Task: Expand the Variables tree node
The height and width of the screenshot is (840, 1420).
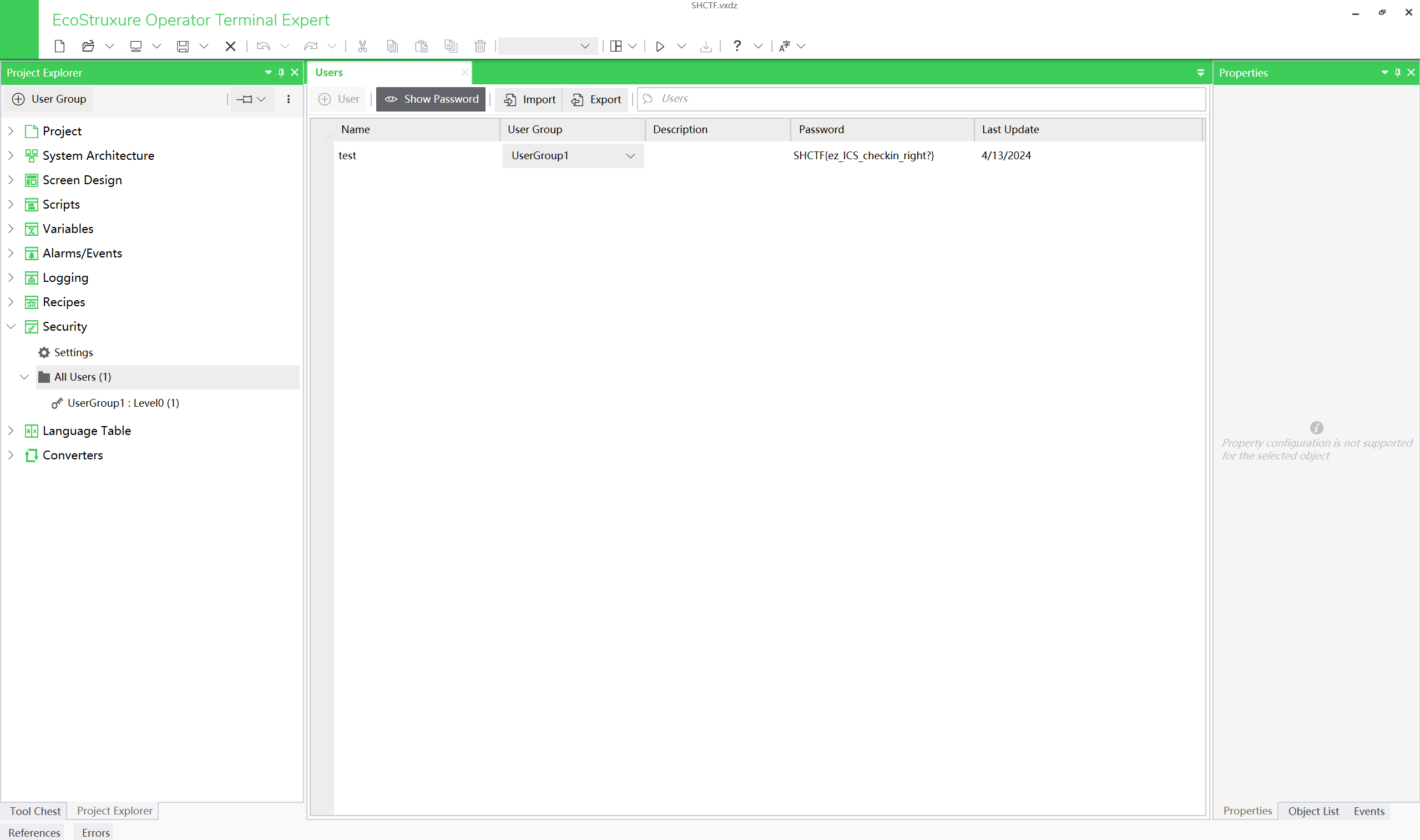Action: [11, 228]
